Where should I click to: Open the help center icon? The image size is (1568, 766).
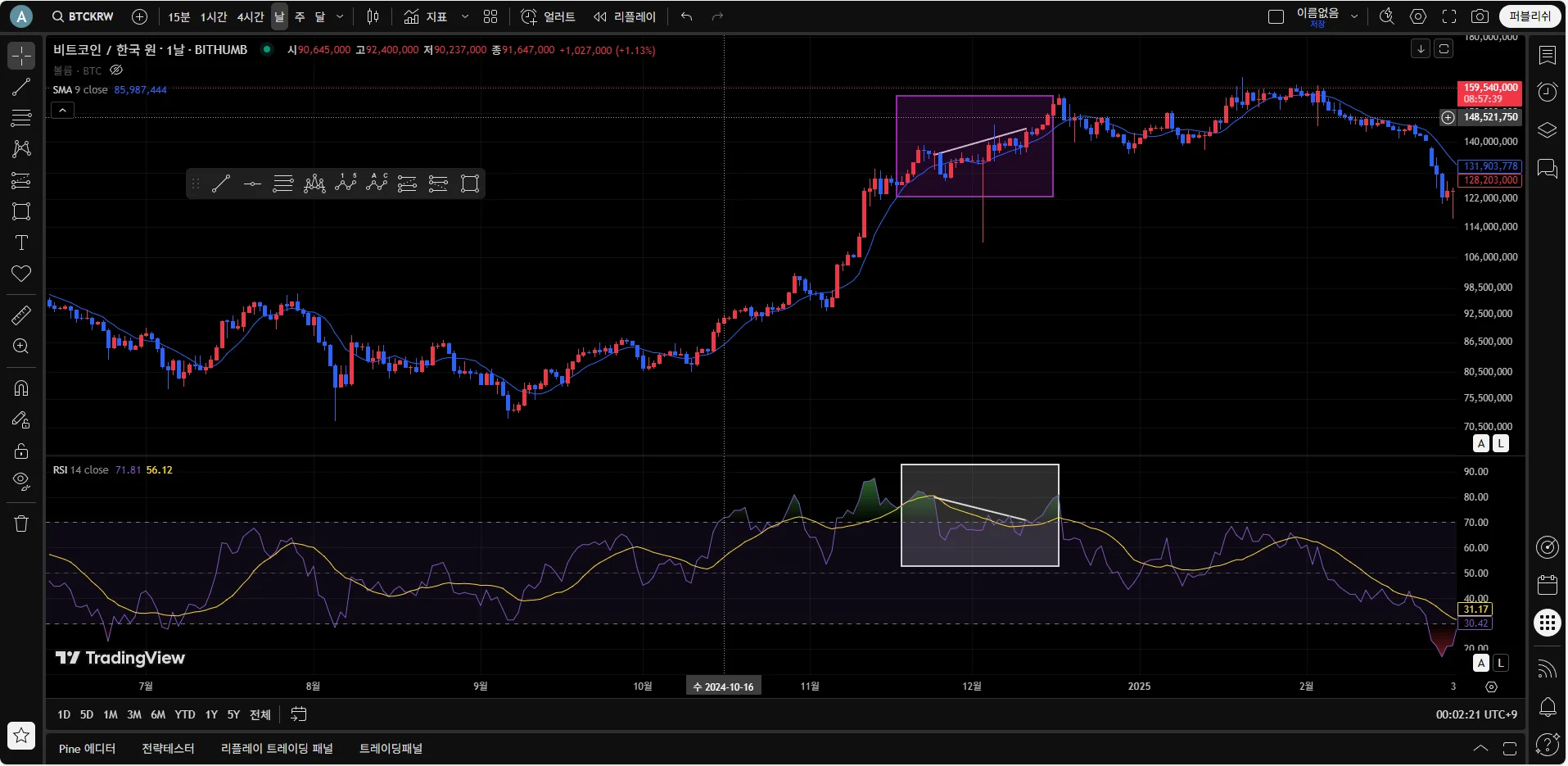pyautogui.click(x=1548, y=744)
